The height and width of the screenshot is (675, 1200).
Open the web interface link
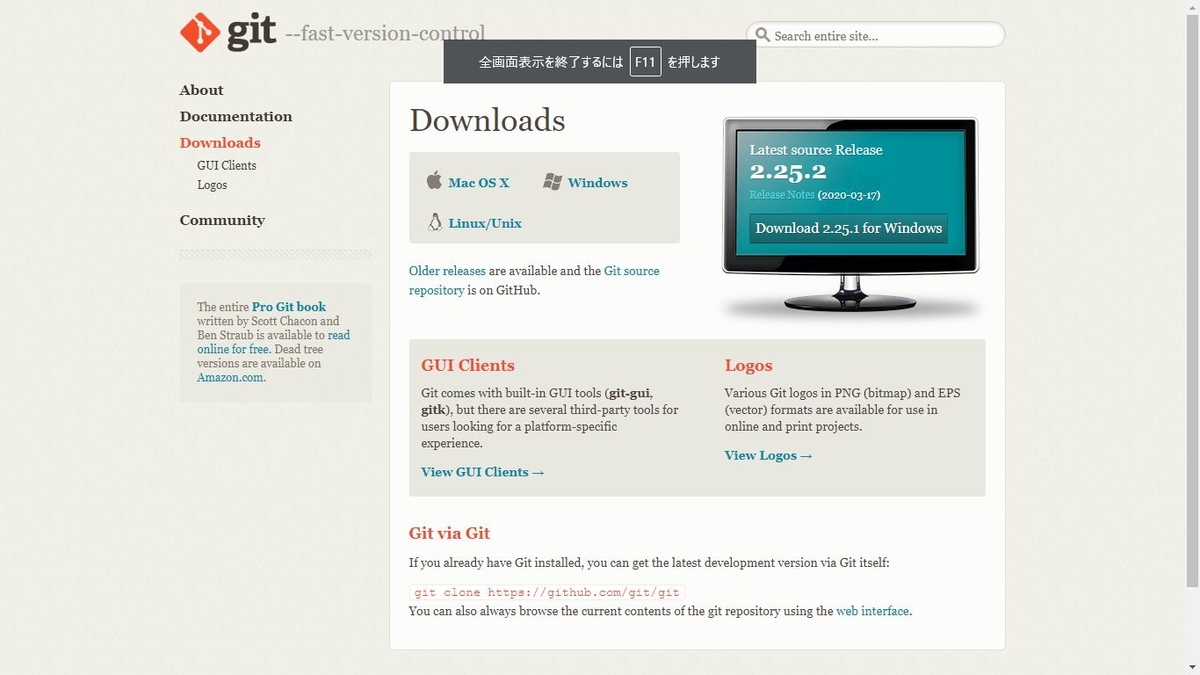point(873,611)
